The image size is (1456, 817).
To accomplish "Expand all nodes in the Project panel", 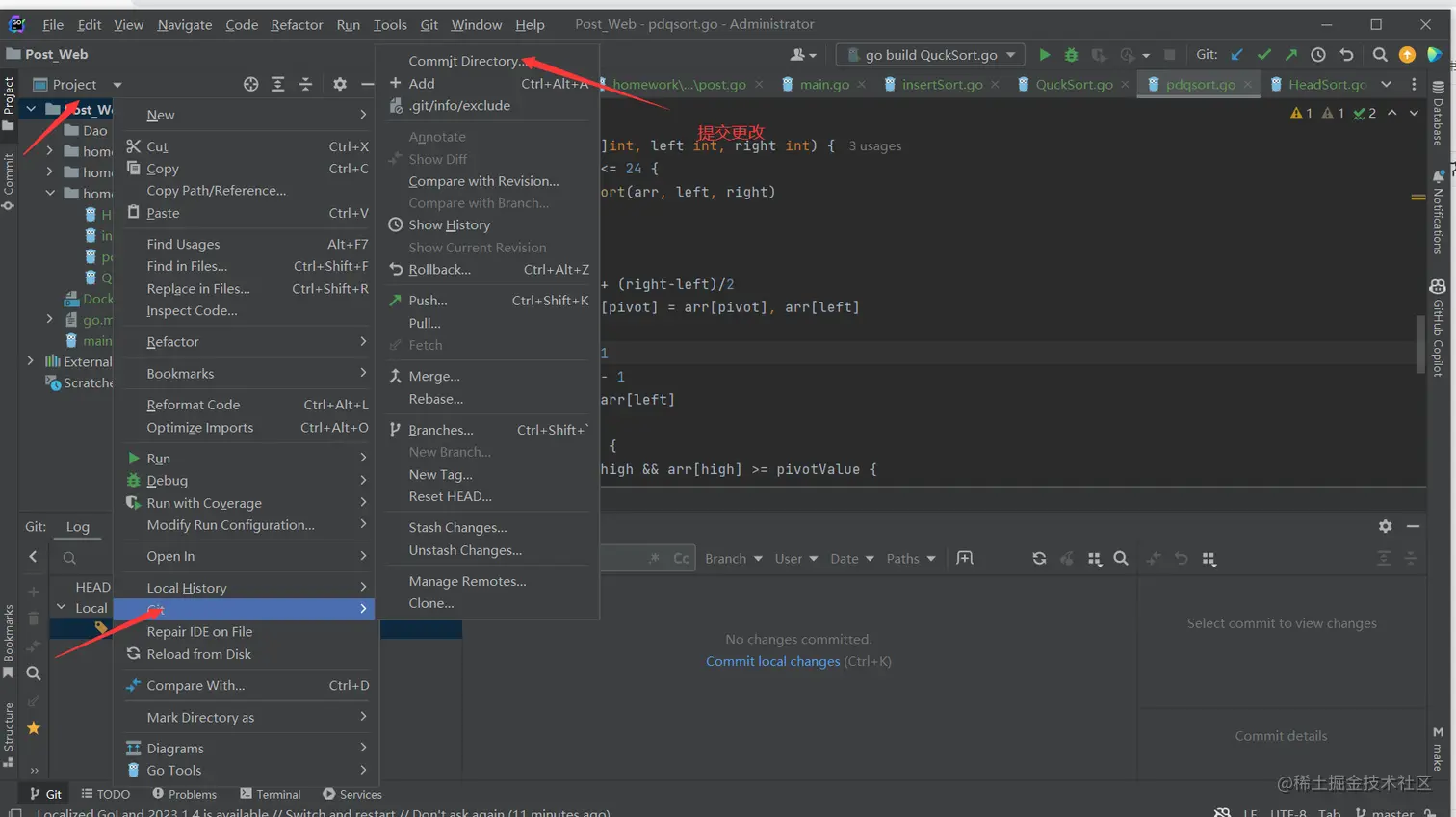I will coord(278,84).
